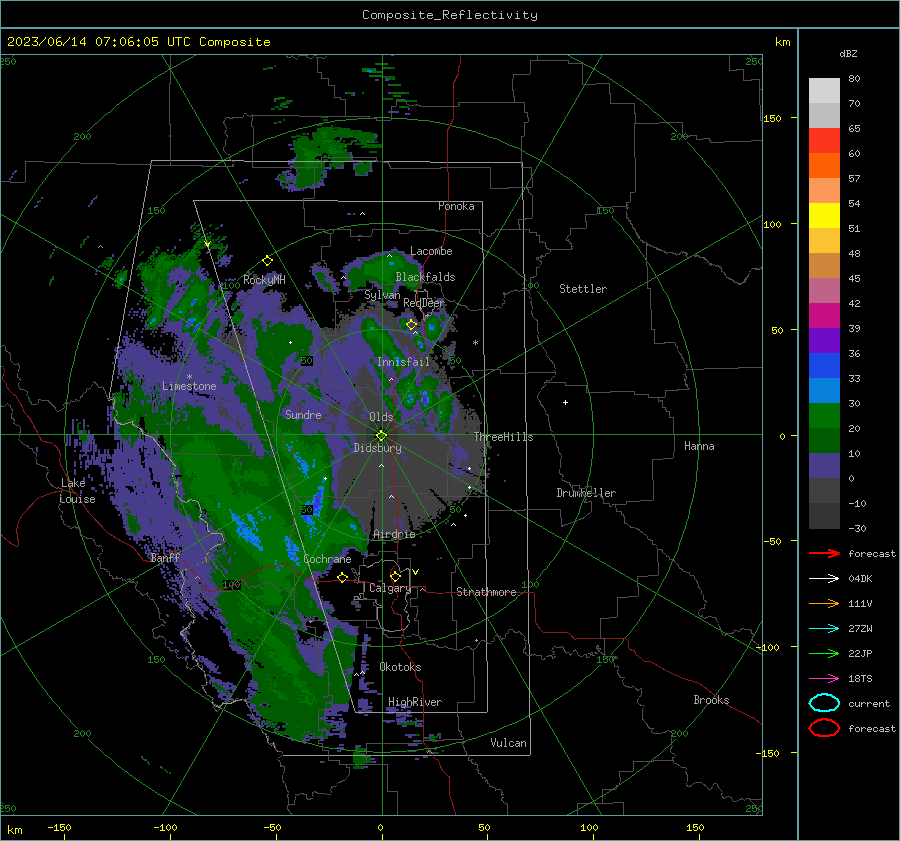This screenshot has width=900, height=841.
Task: Click the Ponoka city label
Action: pyautogui.click(x=456, y=206)
